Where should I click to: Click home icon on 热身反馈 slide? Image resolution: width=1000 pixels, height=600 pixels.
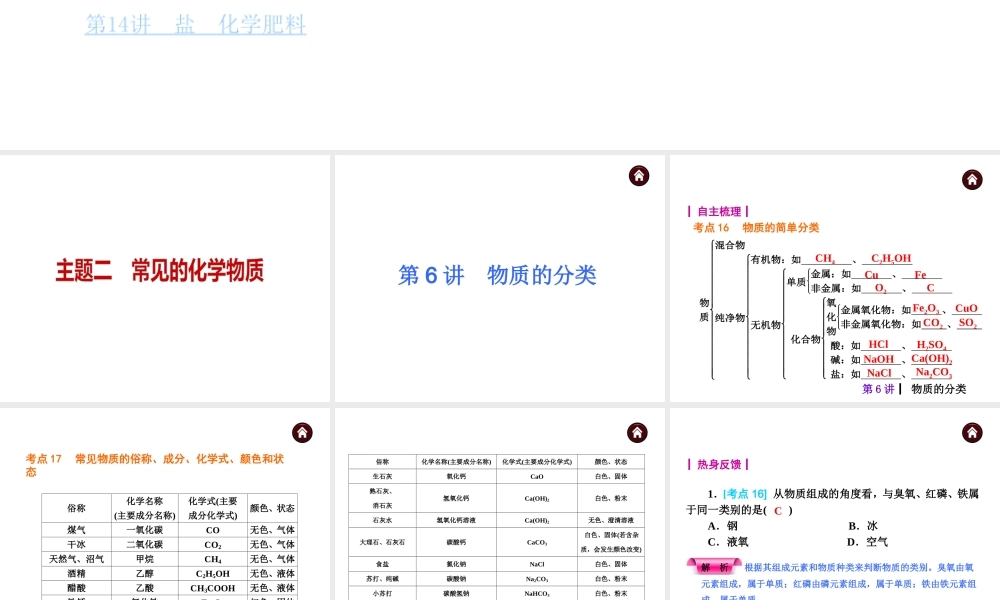pos(972,433)
